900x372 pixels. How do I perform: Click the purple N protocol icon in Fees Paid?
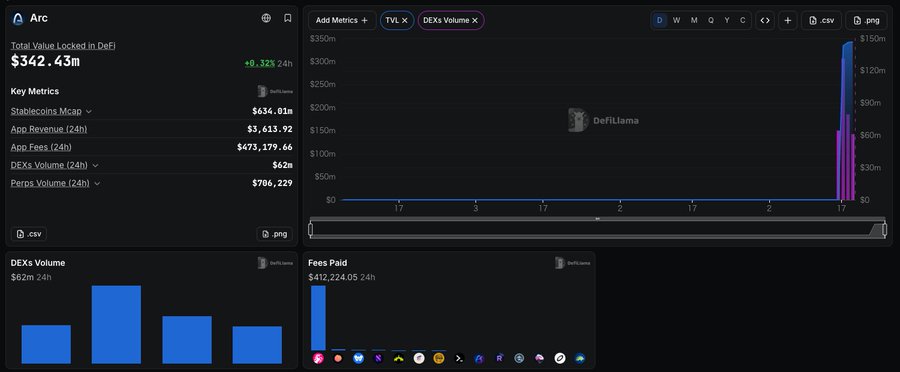[378, 358]
